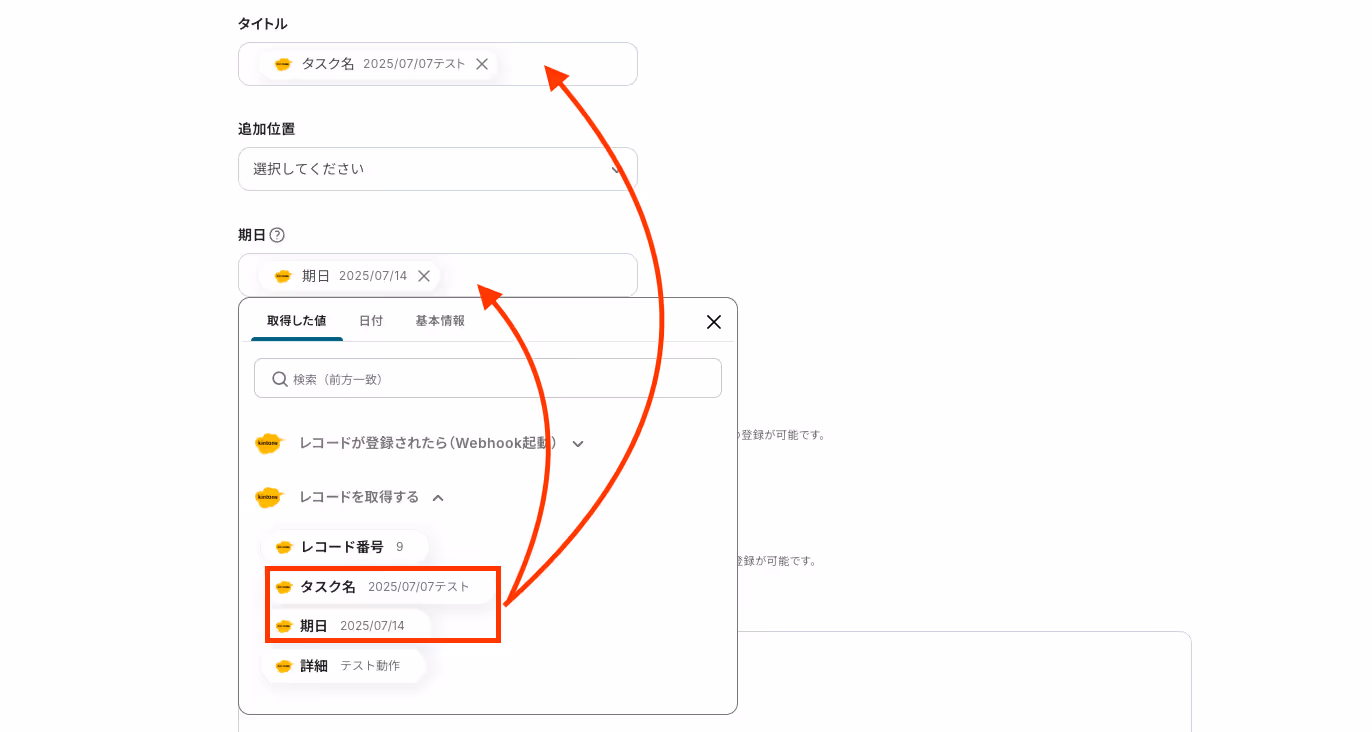The width and height of the screenshot is (1372, 732).
Task: Switch to the 基本情報 tab
Action: [440, 321]
